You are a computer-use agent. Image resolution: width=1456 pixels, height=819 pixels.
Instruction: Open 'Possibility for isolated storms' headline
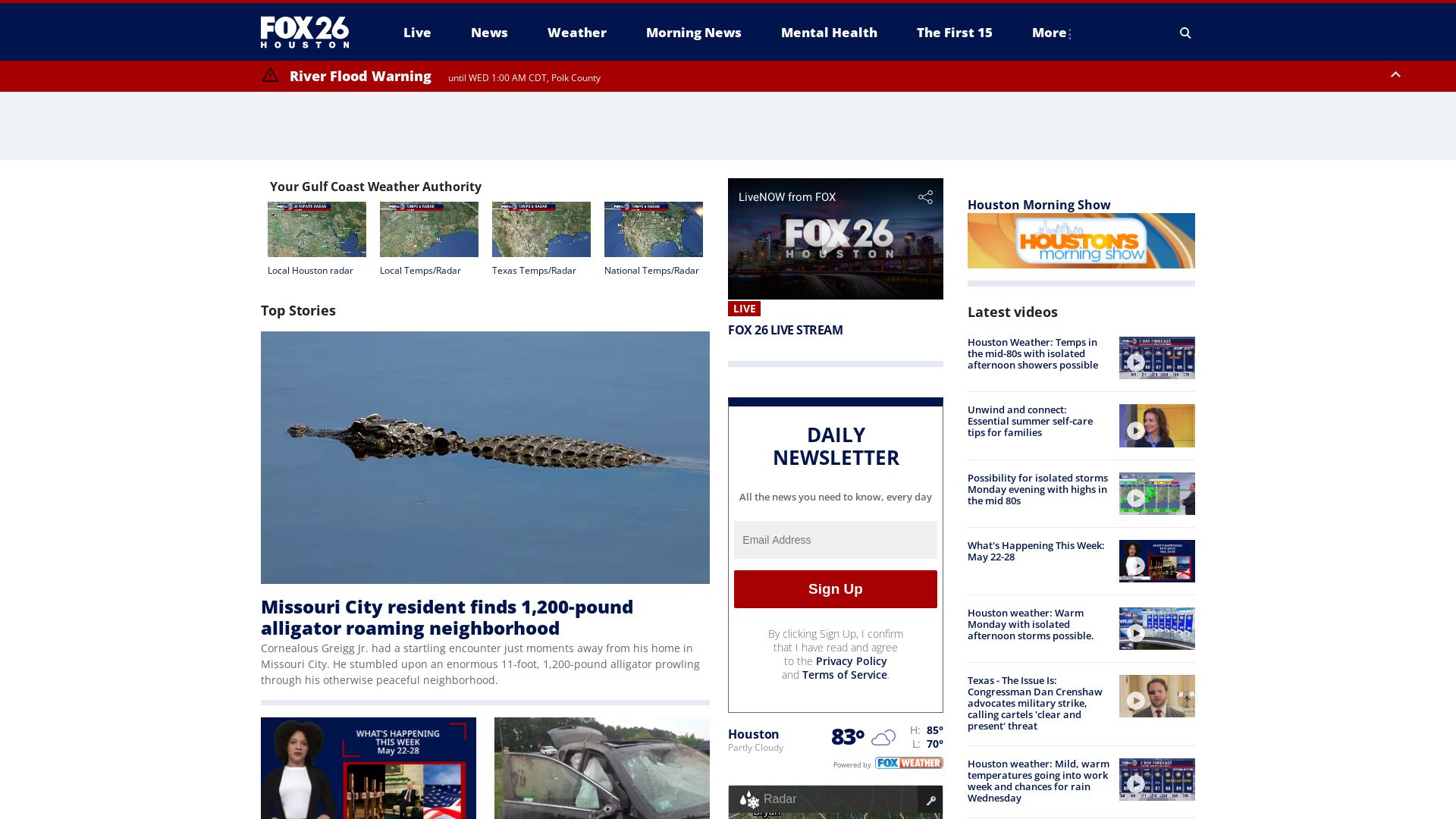1037,489
